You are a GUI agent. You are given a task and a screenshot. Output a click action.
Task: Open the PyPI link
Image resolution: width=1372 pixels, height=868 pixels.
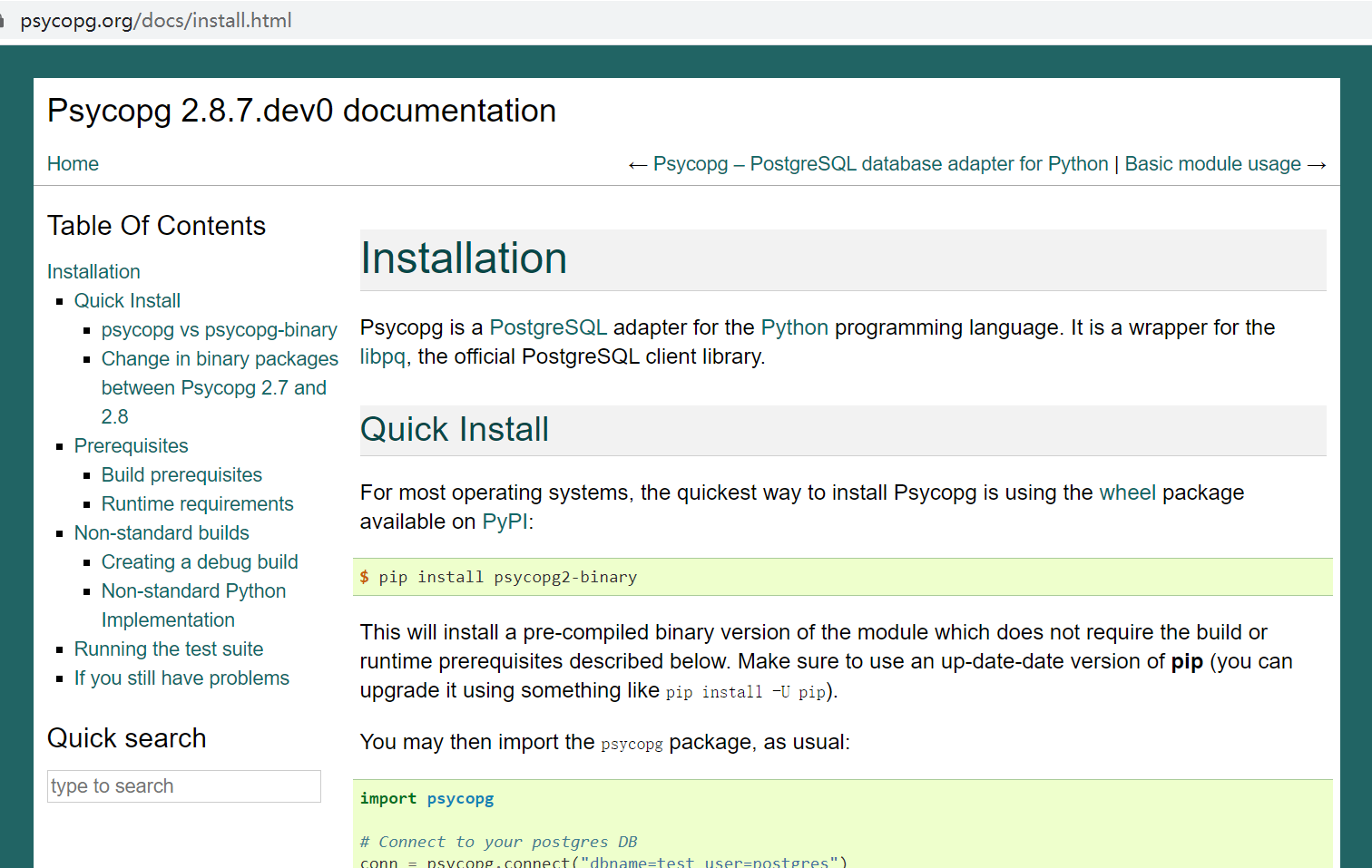click(505, 522)
